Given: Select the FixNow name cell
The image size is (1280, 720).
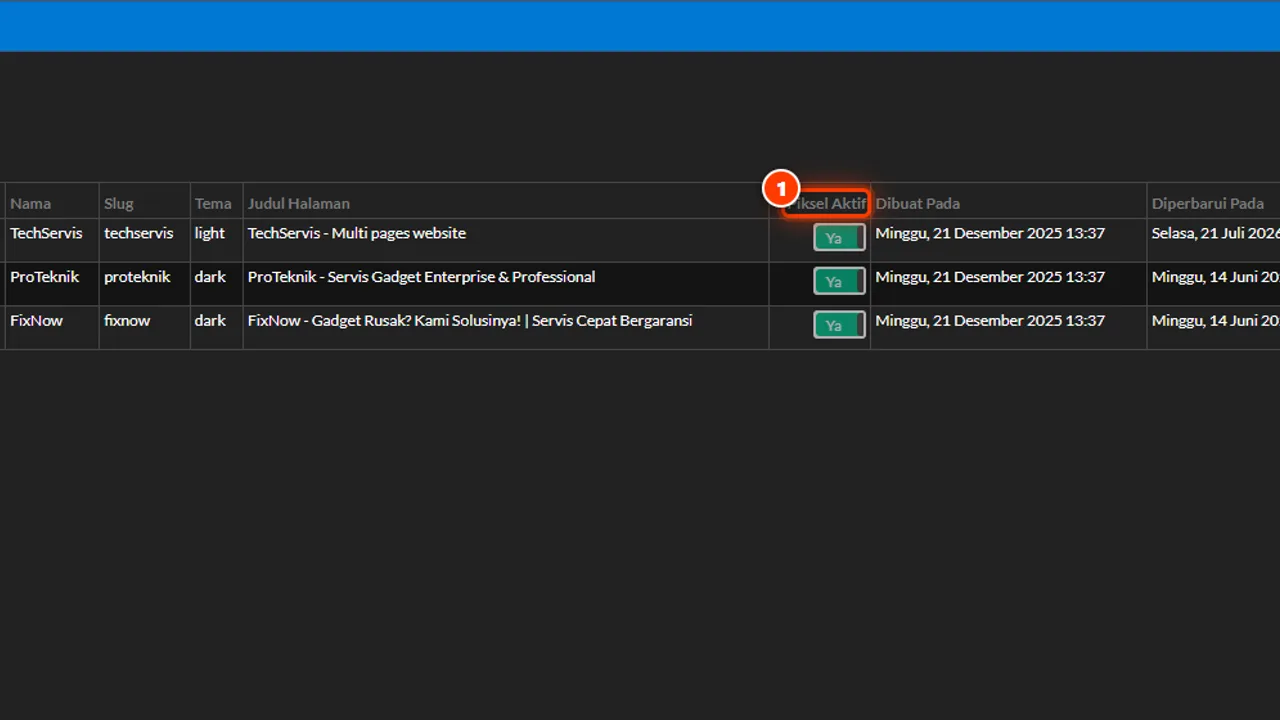Looking at the screenshot, I should click(37, 321).
